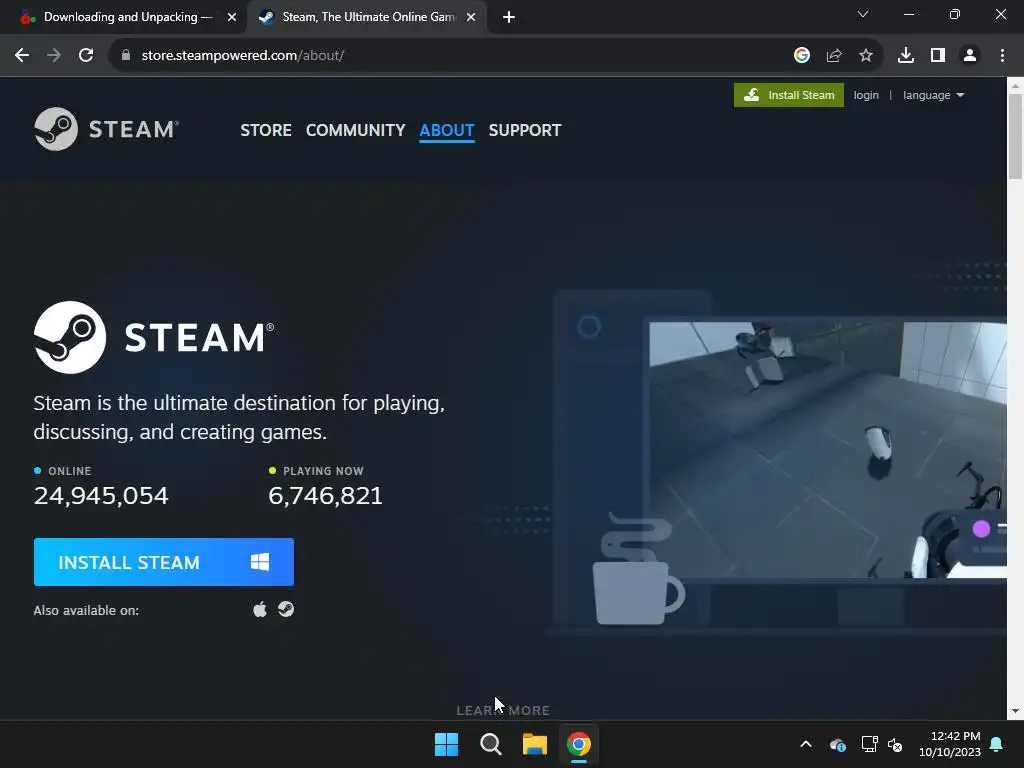Image resolution: width=1024 pixels, height=768 pixels.
Task: Click the large Steam logo in hero section
Action: coord(154,337)
